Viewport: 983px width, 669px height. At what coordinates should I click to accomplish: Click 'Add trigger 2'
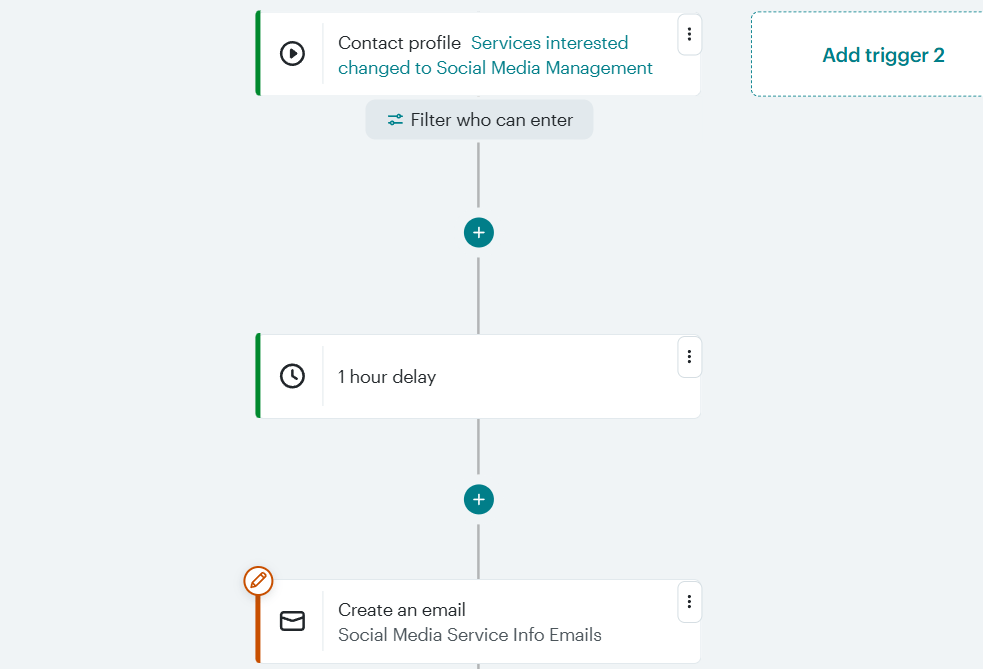pos(882,54)
